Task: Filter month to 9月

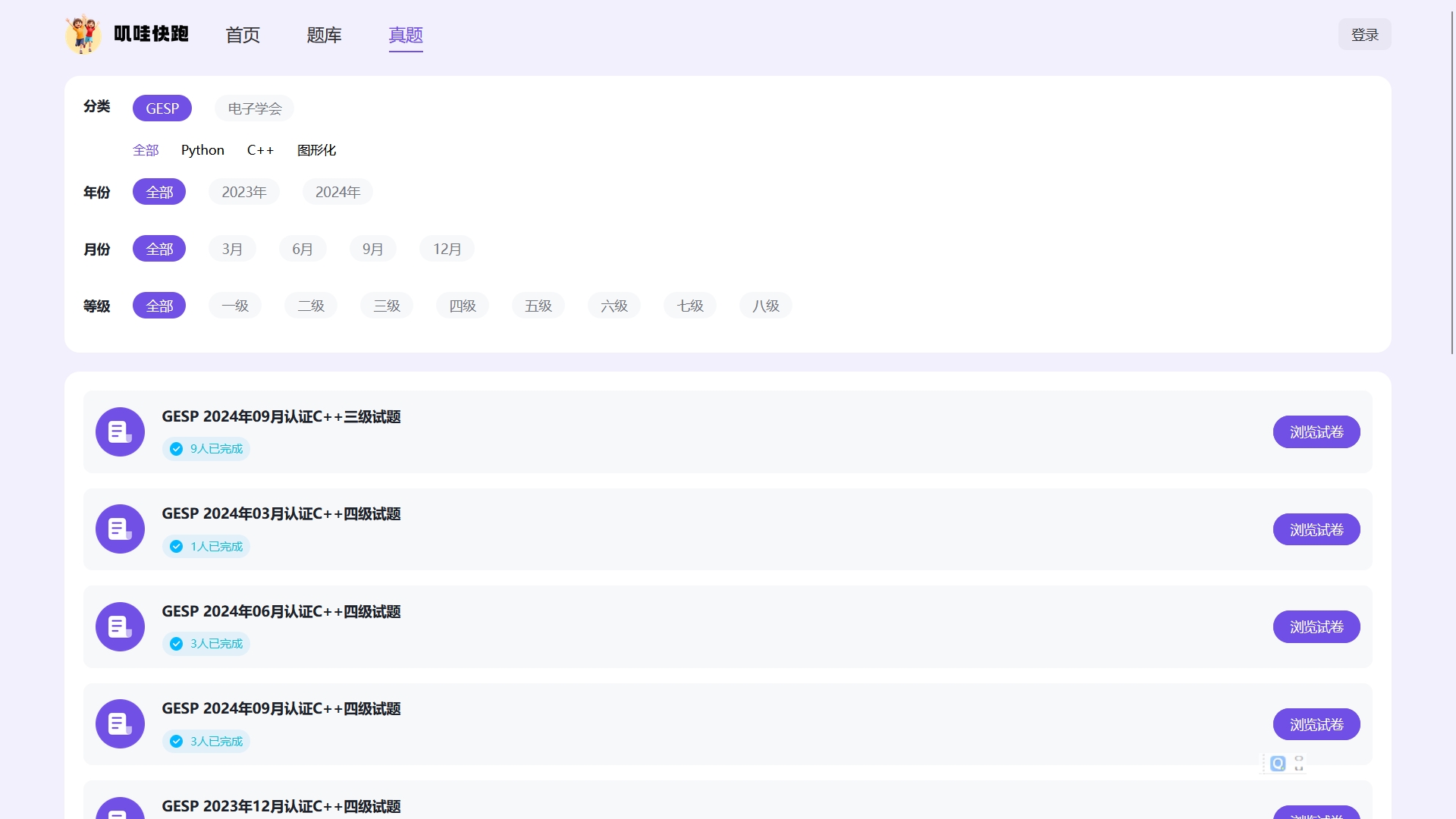Action: (372, 249)
